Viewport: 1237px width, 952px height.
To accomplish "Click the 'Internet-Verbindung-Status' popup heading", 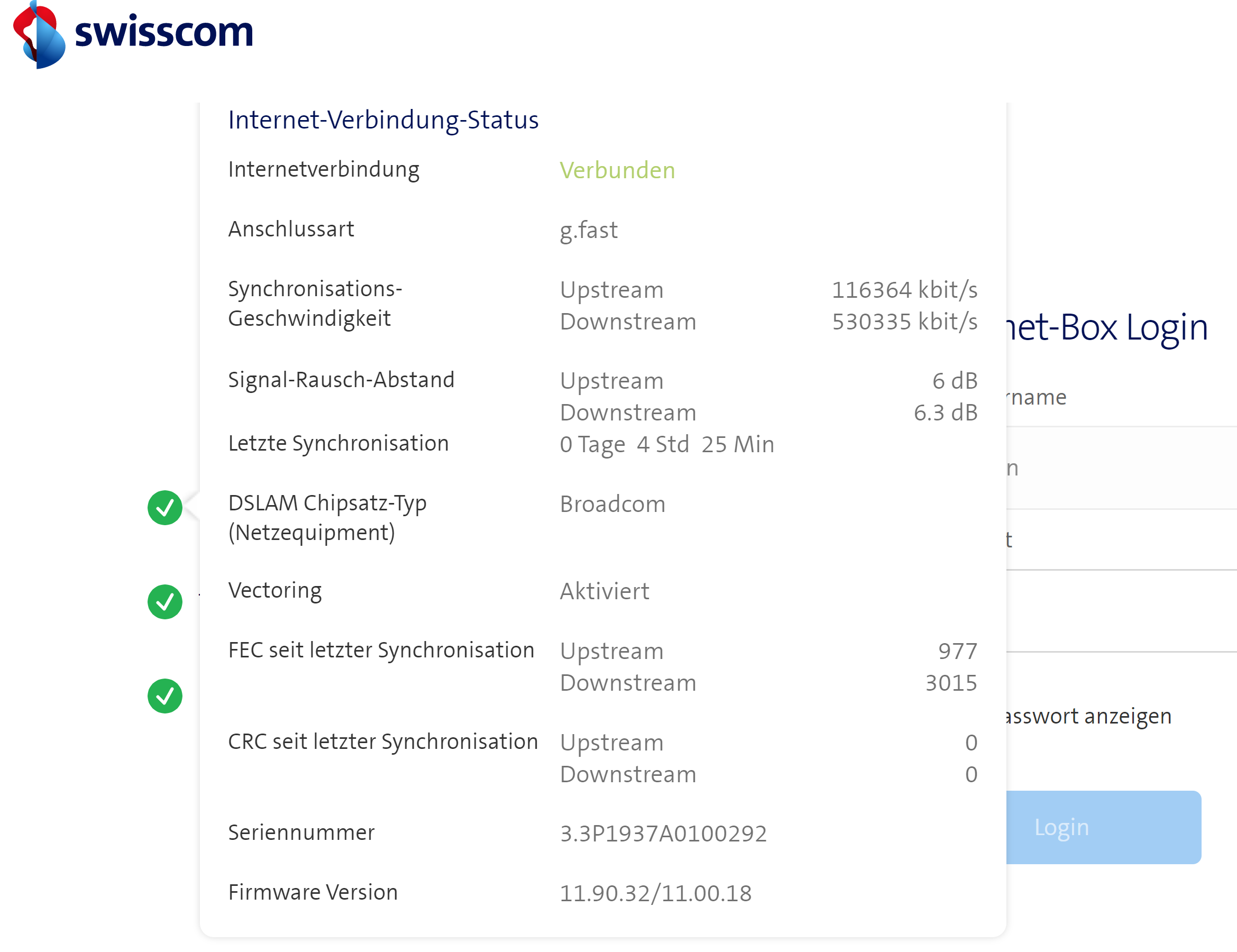I will (383, 120).
